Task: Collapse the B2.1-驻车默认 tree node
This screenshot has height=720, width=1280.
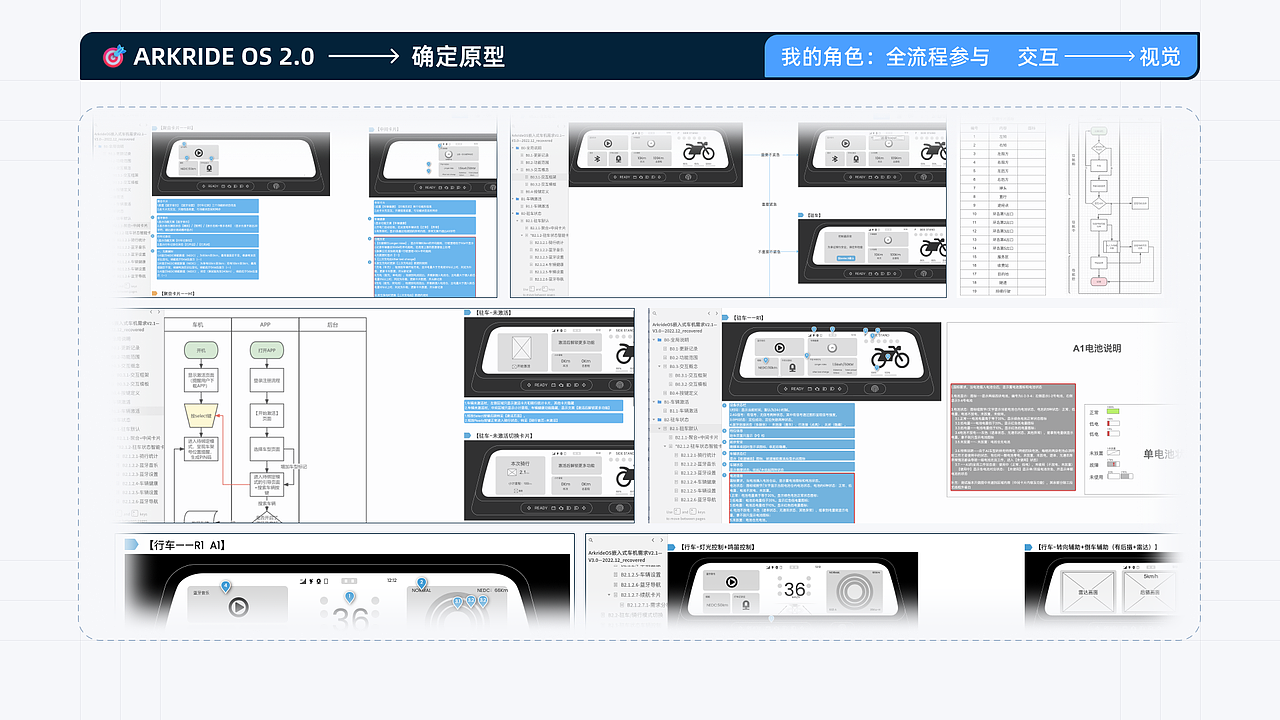Action: (x=658, y=429)
